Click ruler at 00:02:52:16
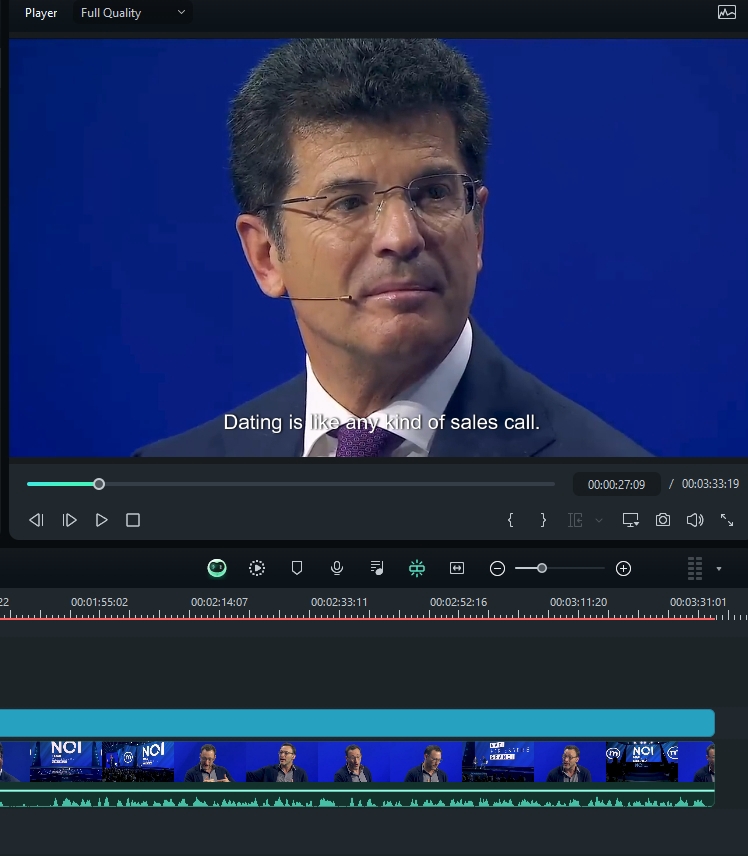Viewport: 748px width, 856px height. pos(458,602)
